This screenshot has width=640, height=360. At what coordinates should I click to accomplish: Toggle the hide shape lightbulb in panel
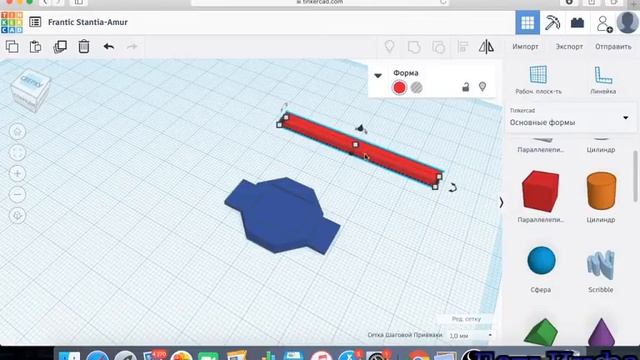coord(482,87)
